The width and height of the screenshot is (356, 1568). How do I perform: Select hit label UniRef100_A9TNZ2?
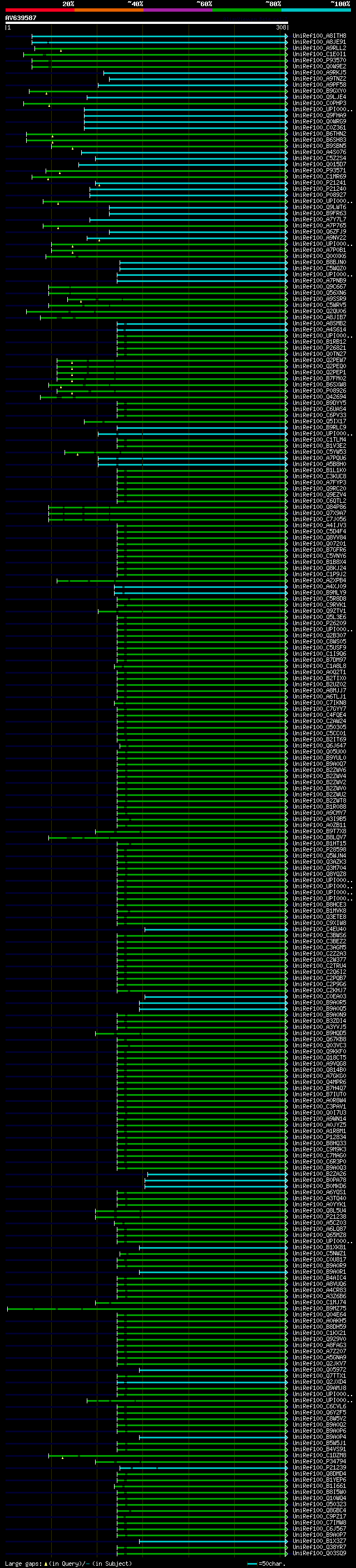tap(319, 78)
